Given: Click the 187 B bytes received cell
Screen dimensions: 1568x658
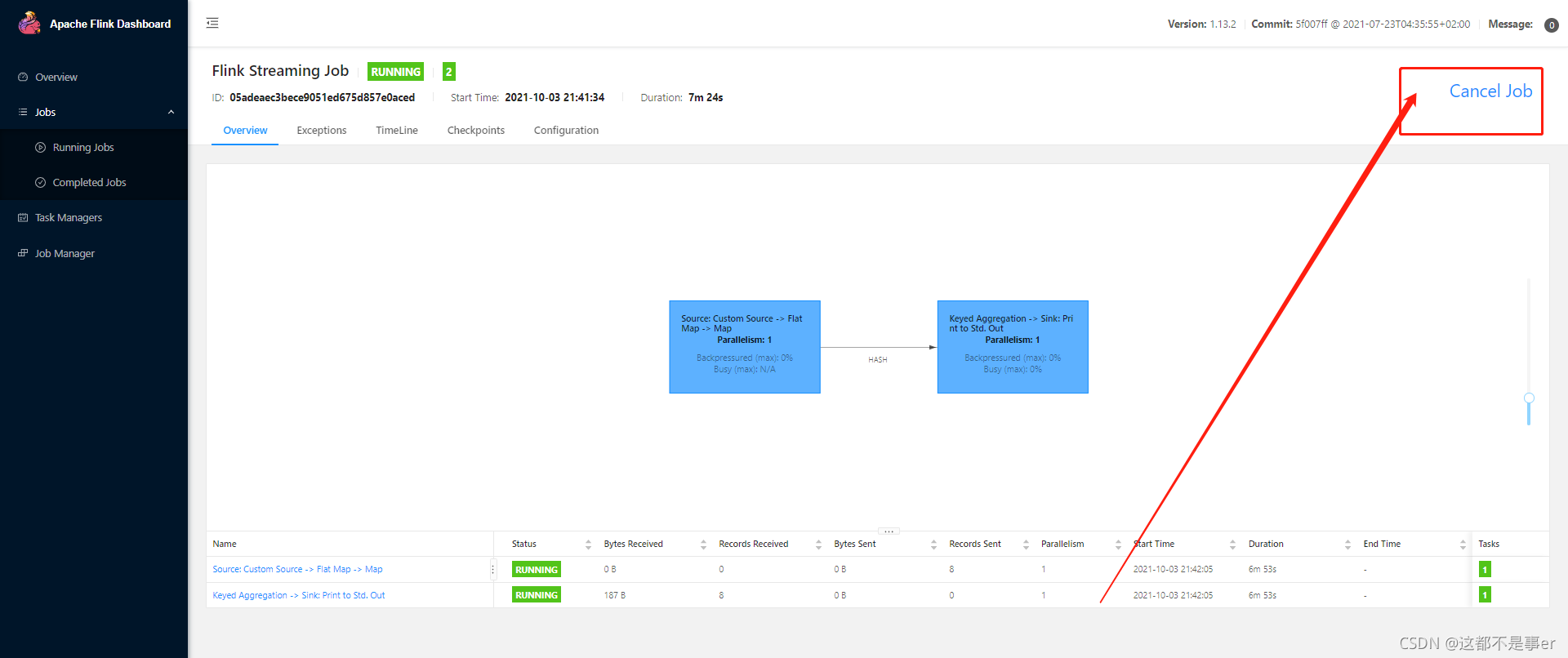Looking at the screenshot, I should [615, 595].
